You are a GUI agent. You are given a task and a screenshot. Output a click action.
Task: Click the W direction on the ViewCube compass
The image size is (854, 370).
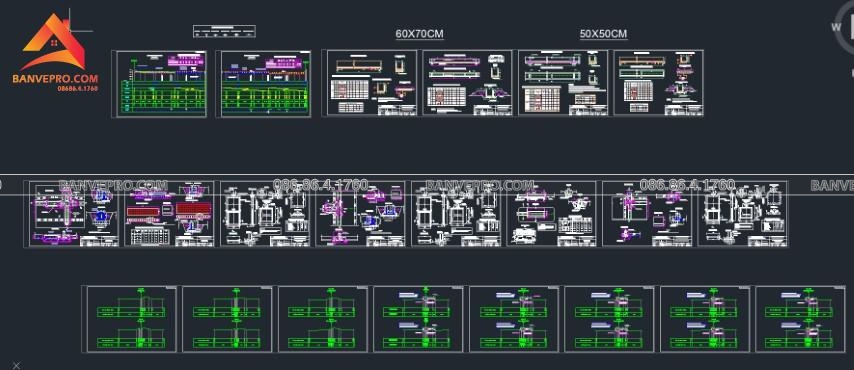click(836, 26)
